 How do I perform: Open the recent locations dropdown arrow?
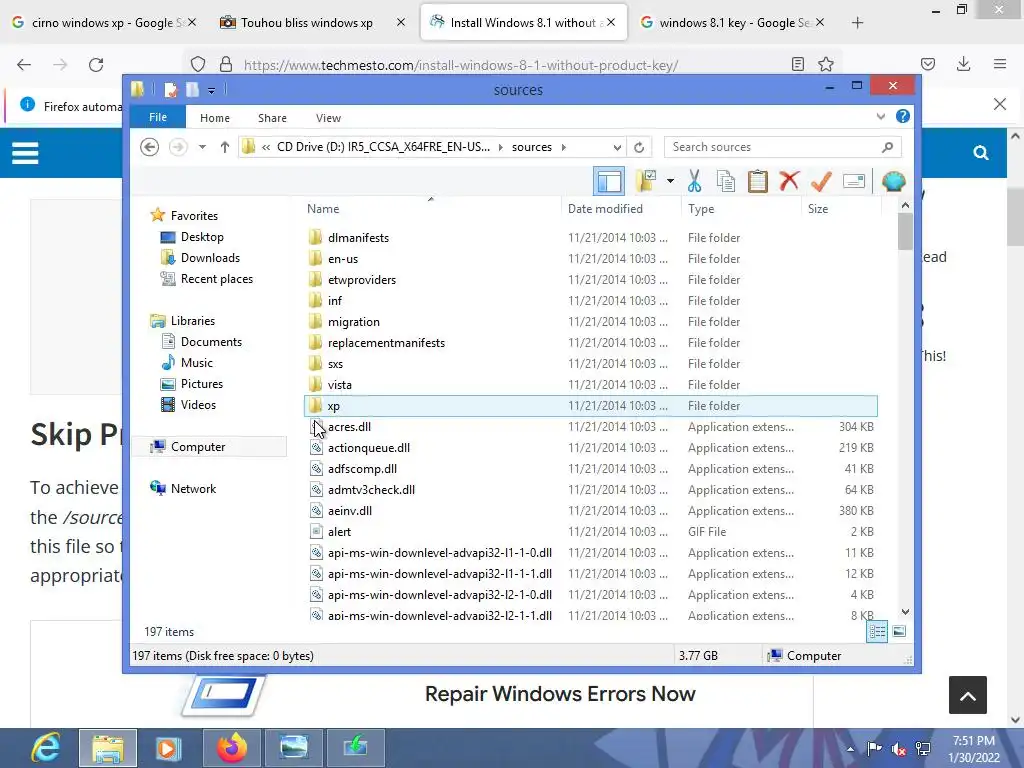coord(202,147)
